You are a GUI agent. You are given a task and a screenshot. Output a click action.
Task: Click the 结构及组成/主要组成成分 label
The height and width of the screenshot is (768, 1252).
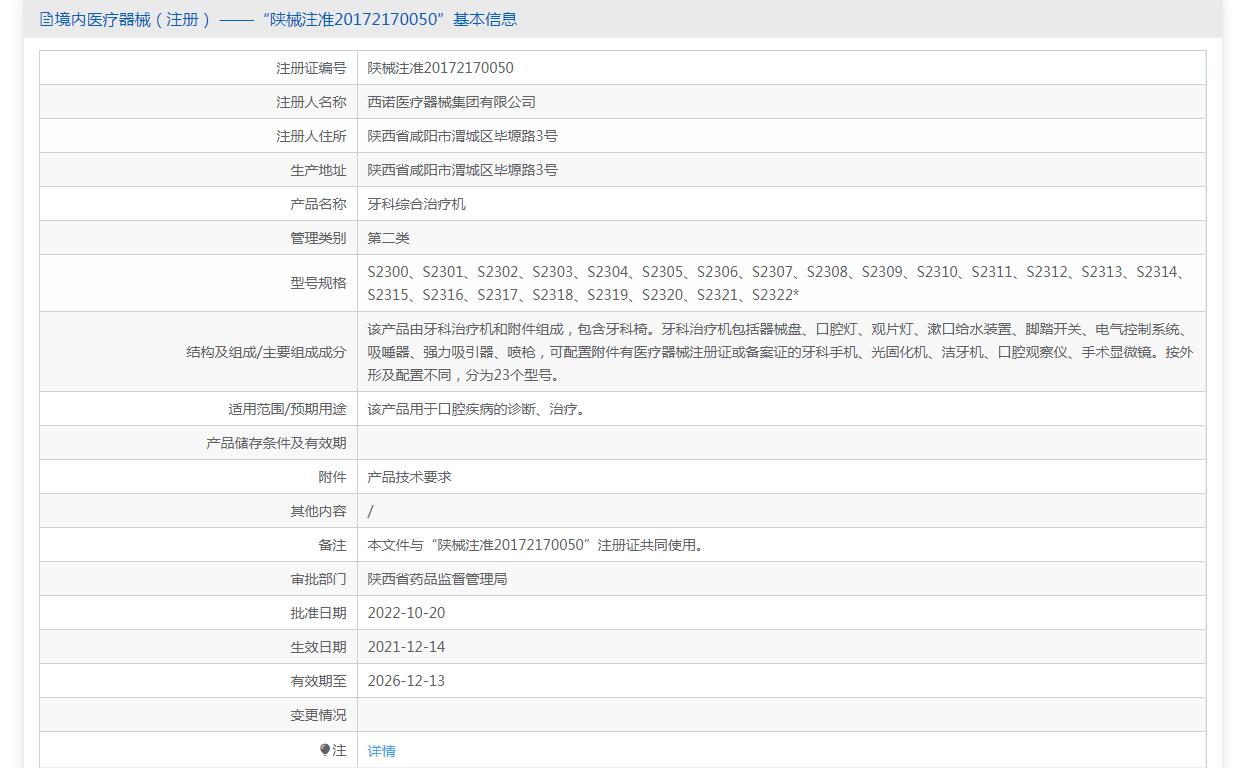click(266, 352)
